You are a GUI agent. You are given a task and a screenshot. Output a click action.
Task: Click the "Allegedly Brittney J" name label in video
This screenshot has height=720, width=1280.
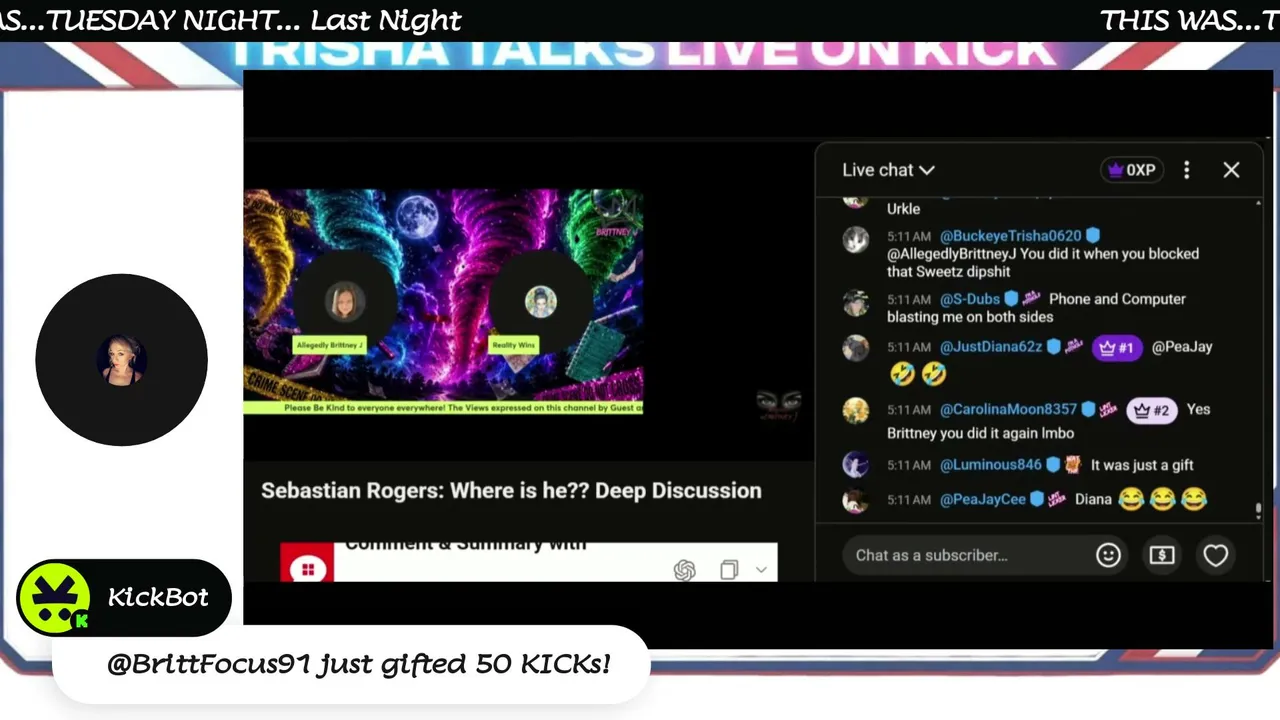point(329,345)
